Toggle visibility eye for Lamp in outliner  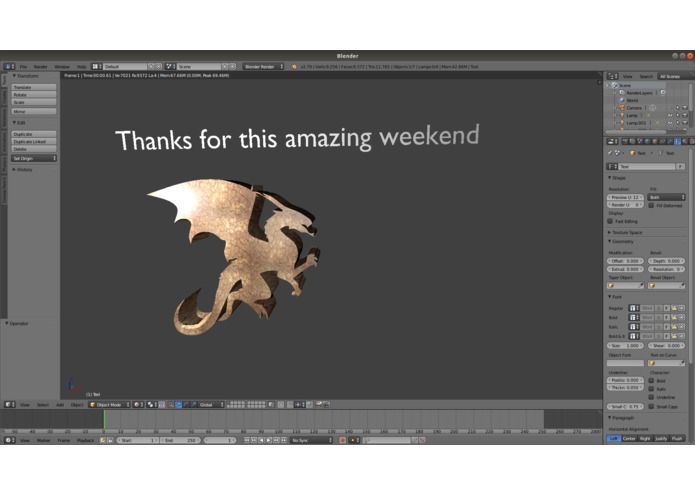[x=670, y=115]
